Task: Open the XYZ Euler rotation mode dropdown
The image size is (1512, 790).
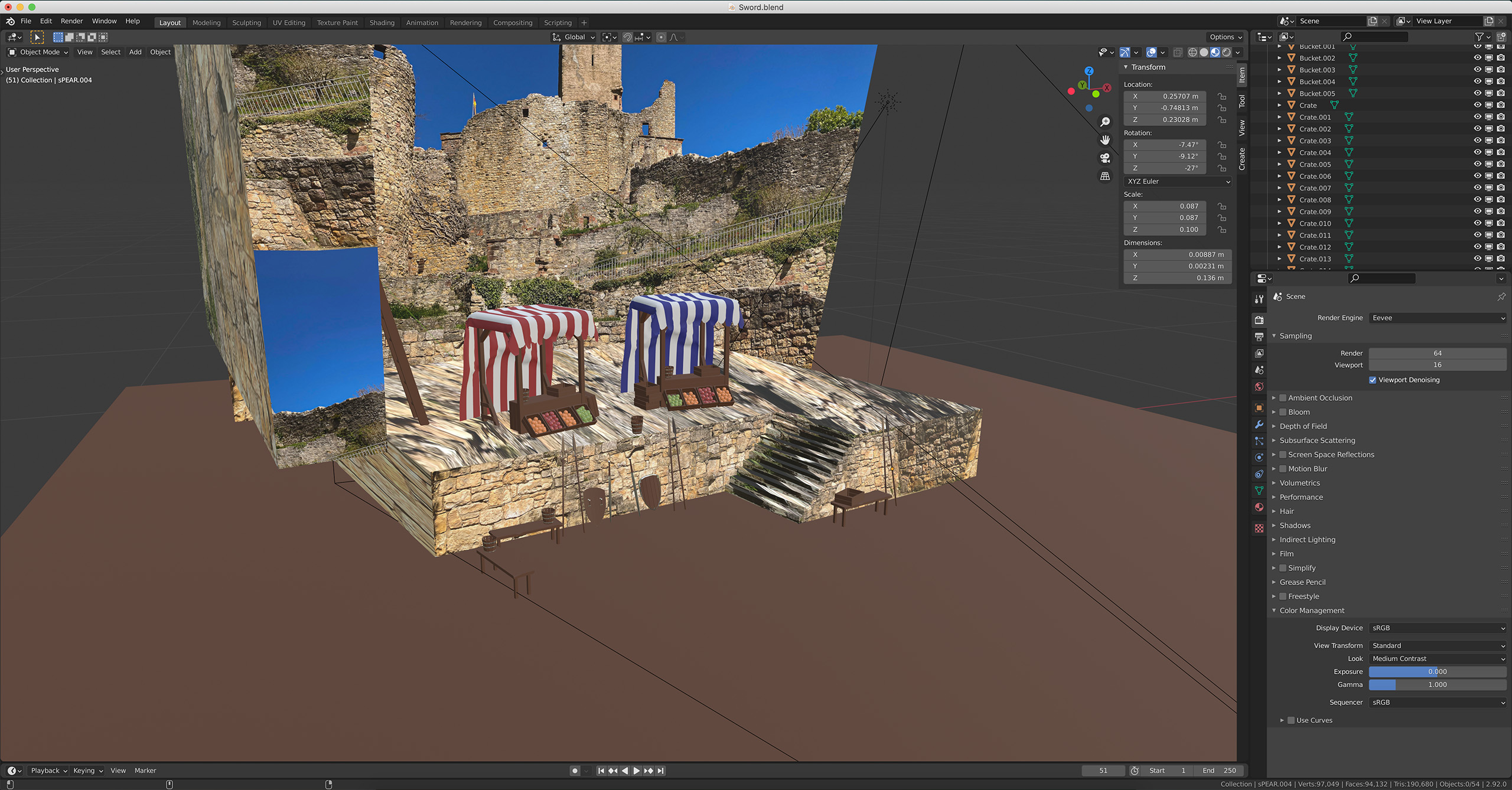Action: 1178,181
